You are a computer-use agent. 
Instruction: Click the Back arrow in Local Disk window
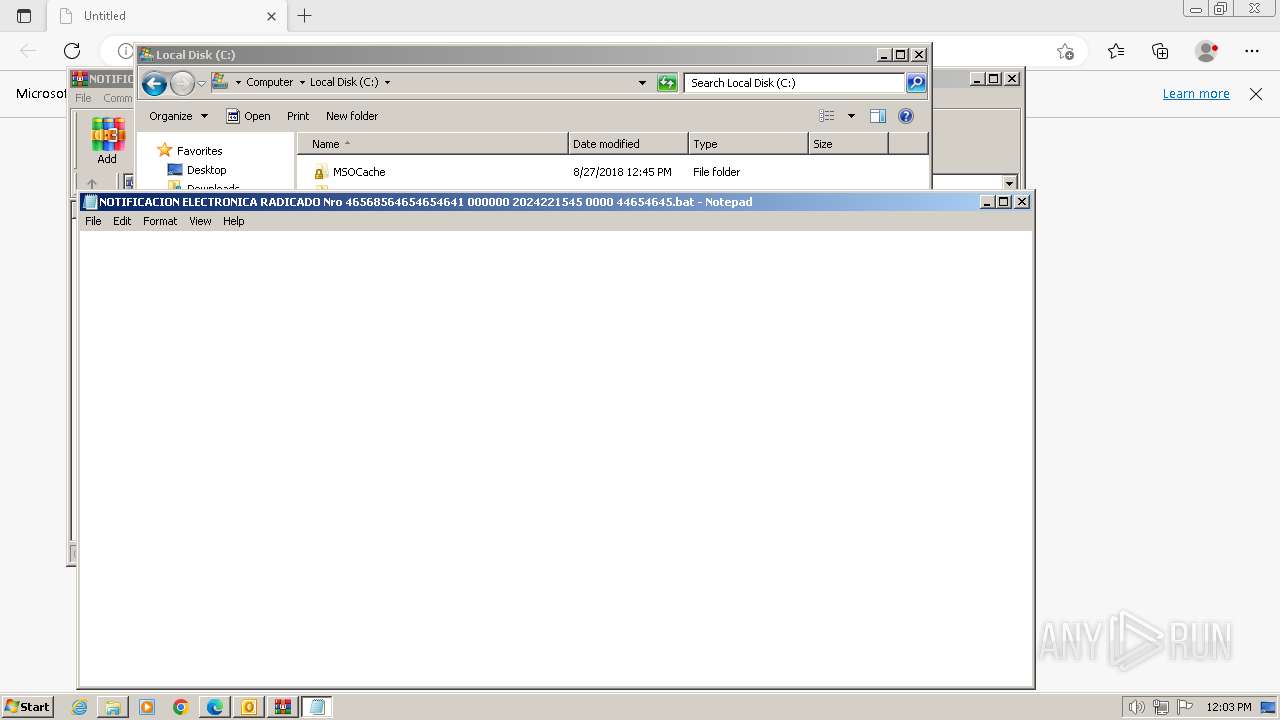154,83
